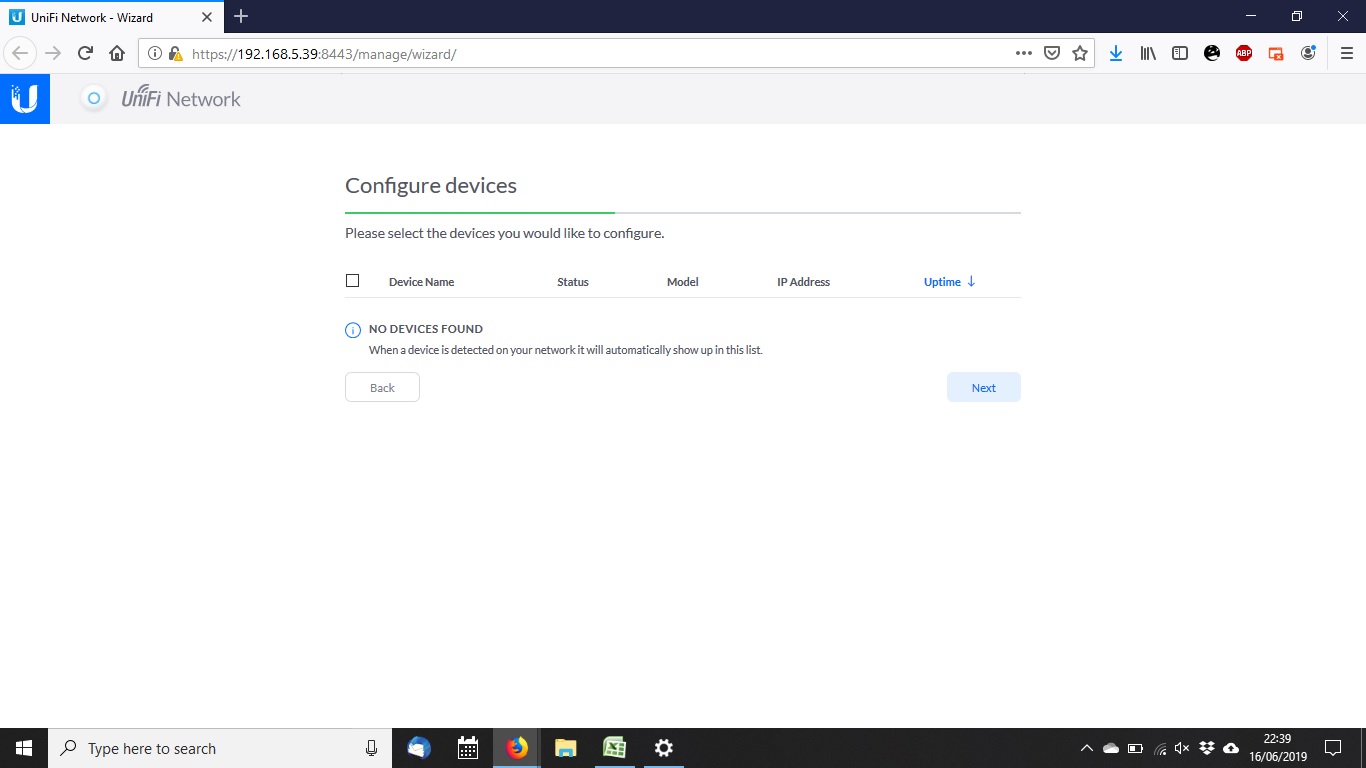1366x768 pixels.
Task: Tick the select-all devices checkbox
Action: tap(352, 281)
